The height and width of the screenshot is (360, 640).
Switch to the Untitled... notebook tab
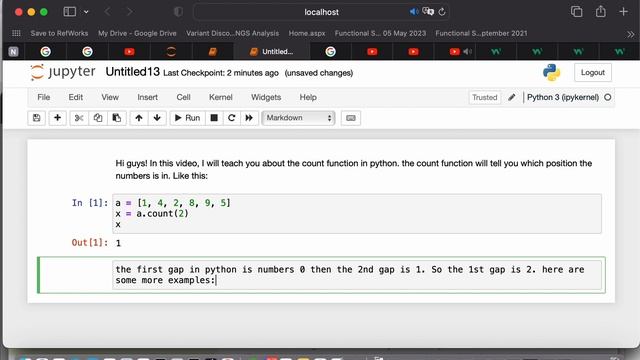[271, 52]
